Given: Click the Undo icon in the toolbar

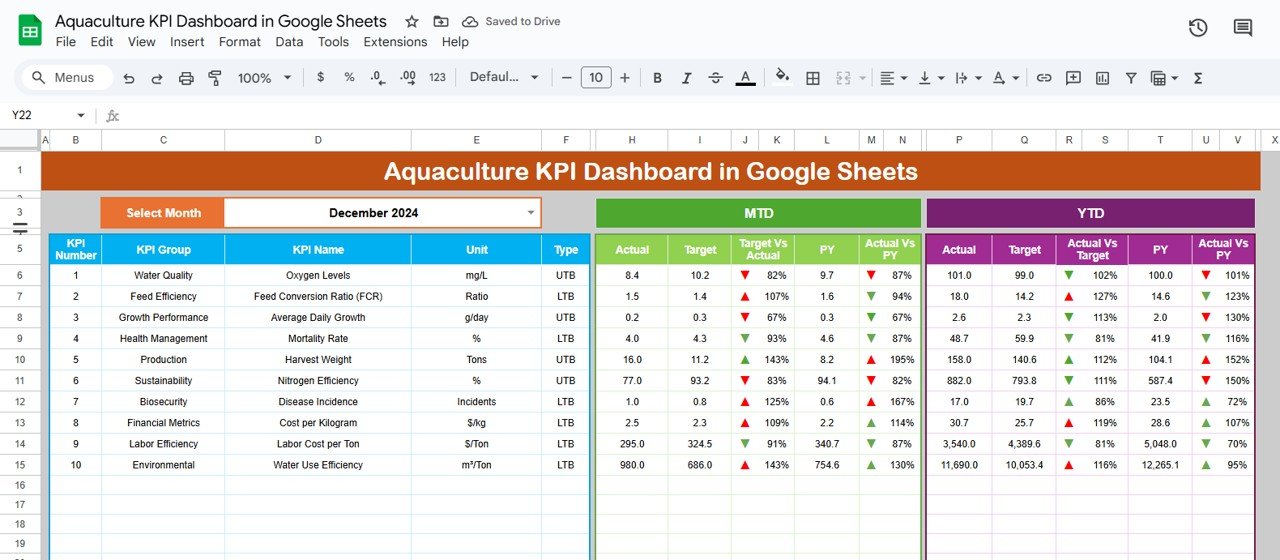Looking at the screenshot, I should (x=128, y=78).
